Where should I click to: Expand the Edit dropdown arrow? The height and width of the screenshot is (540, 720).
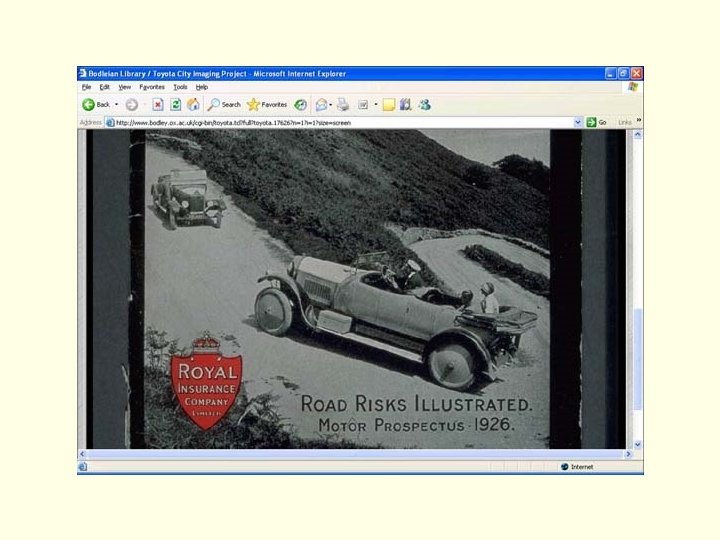376,105
